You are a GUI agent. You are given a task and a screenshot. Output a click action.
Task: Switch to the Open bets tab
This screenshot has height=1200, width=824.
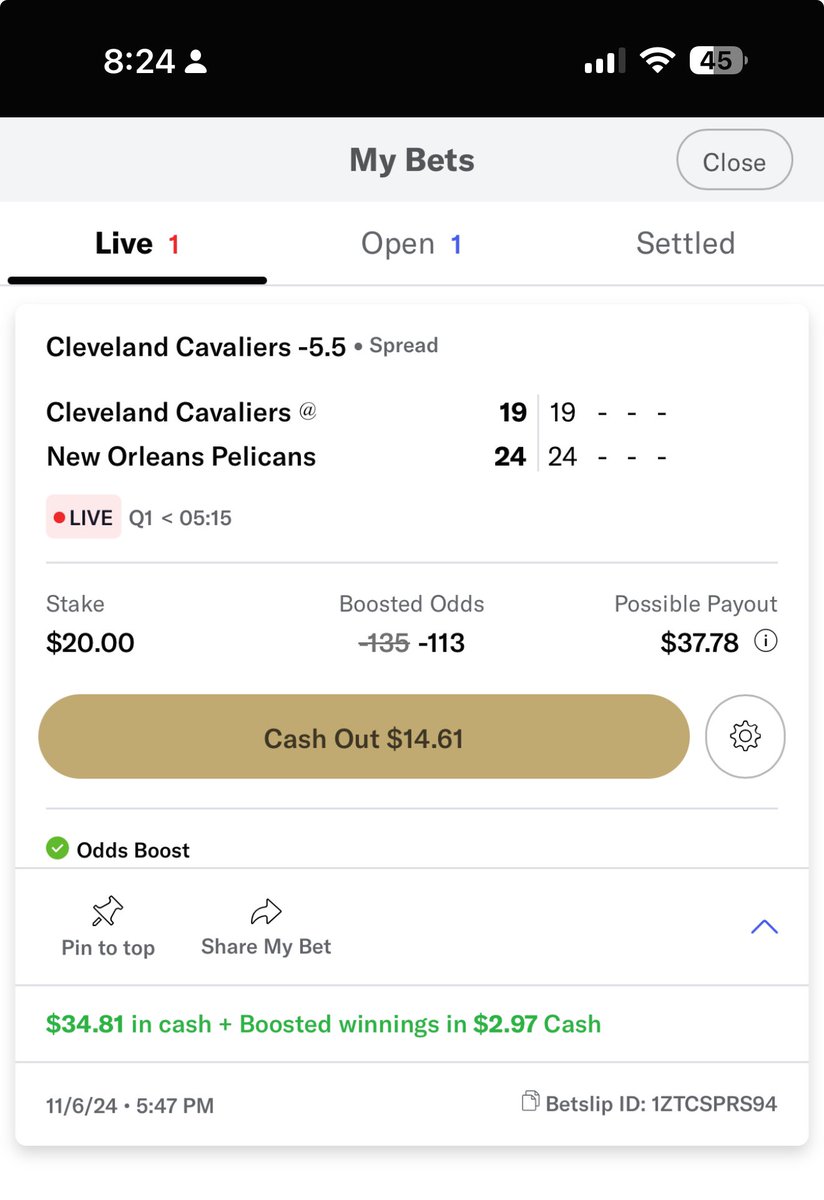[x=411, y=244]
